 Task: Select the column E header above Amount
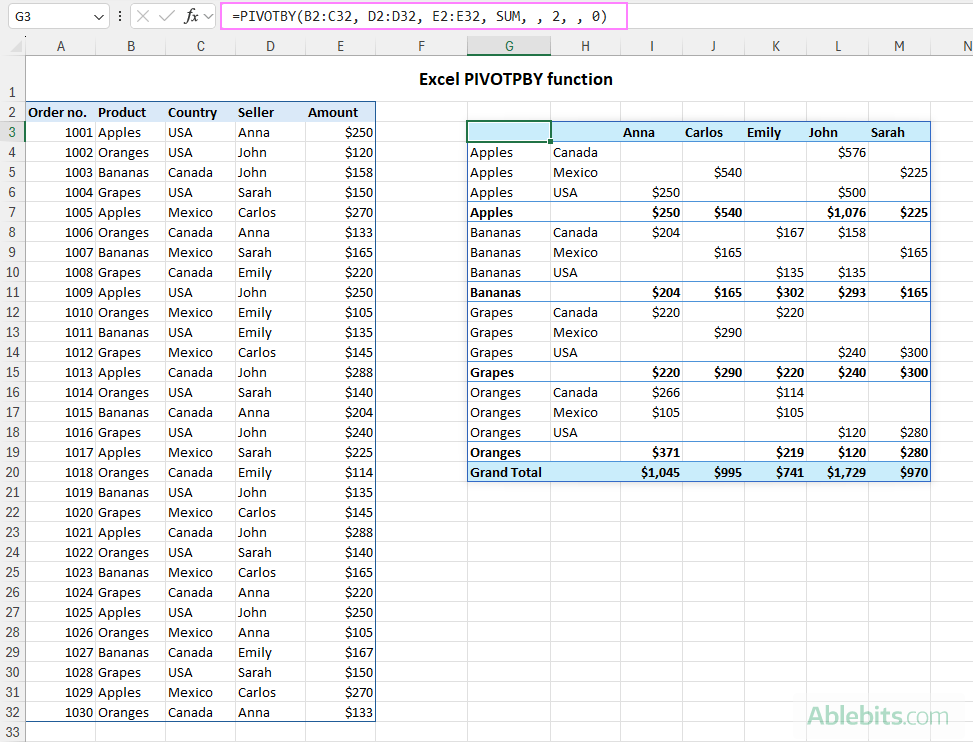[x=340, y=46]
